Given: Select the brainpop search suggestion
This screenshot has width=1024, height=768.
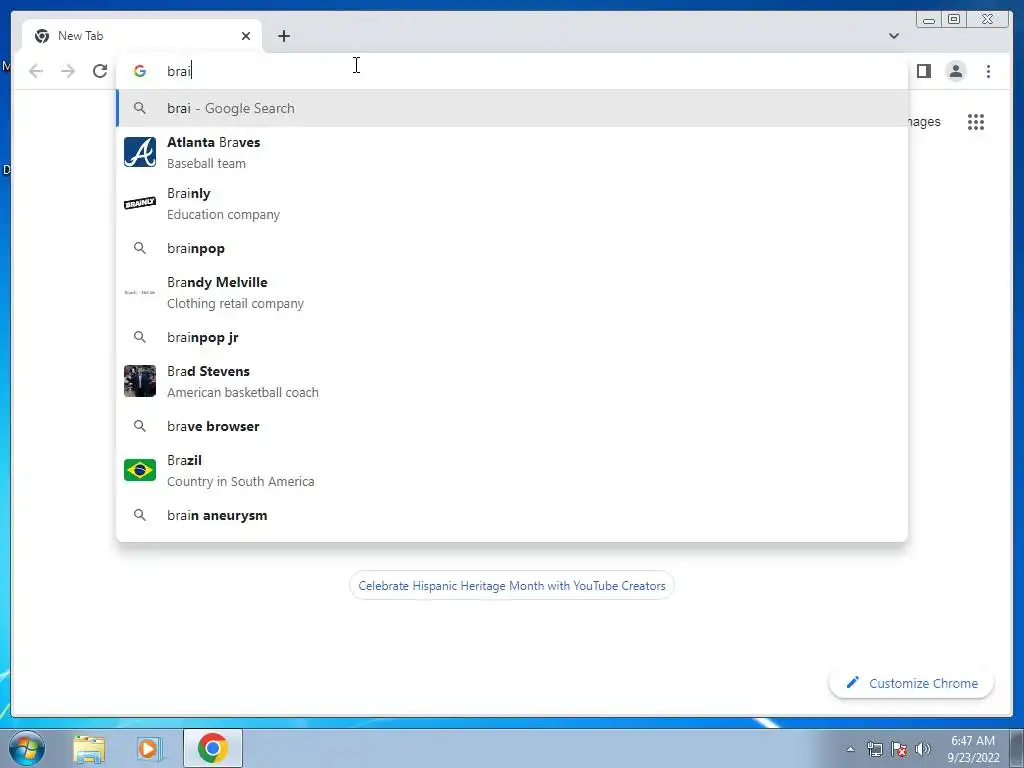Looking at the screenshot, I should coord(512,248).
